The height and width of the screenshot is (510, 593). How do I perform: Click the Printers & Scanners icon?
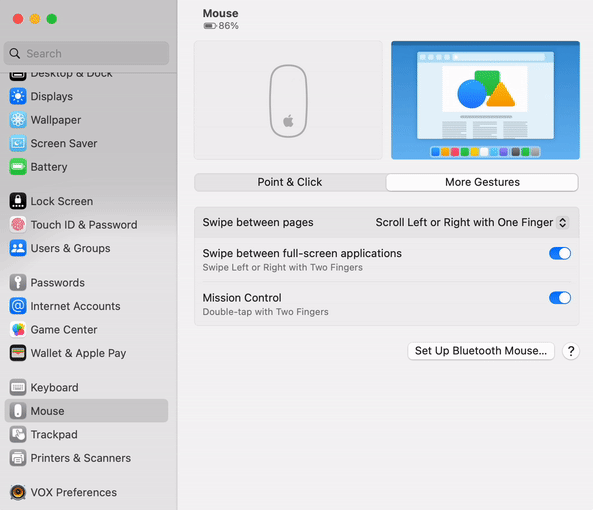(18, 458)
